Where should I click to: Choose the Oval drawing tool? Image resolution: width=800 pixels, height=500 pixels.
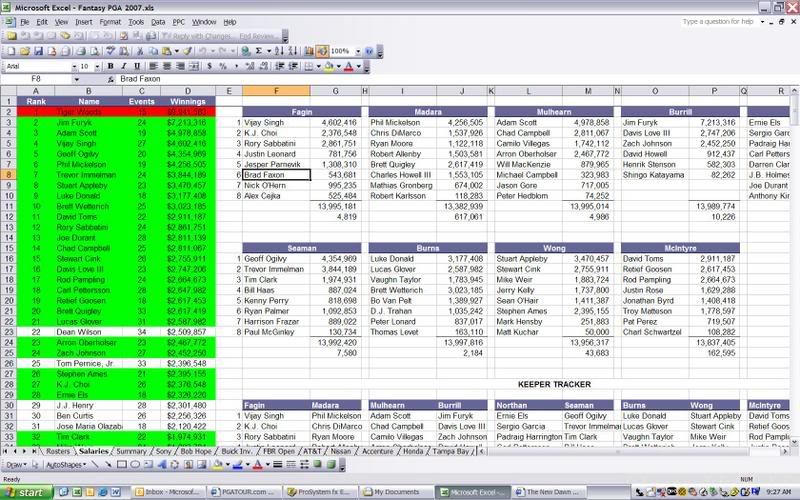coord(135,464)
